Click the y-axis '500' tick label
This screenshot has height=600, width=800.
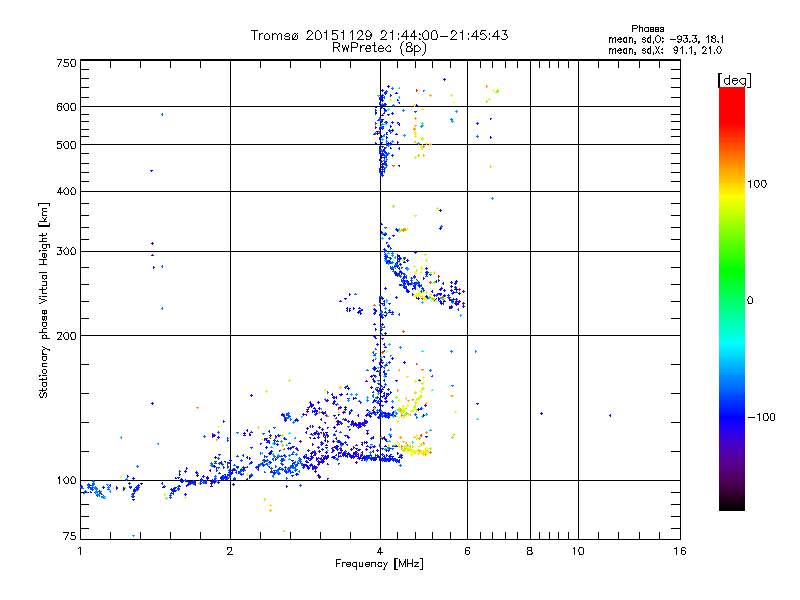pyautogui.click(x=66, y=145)
